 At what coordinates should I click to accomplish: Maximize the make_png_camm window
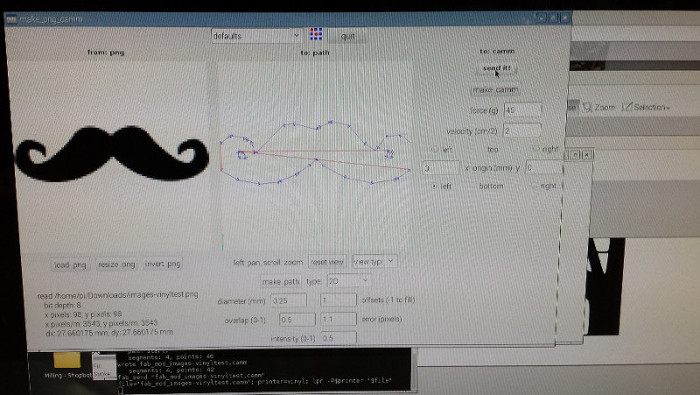coord(553,18)
